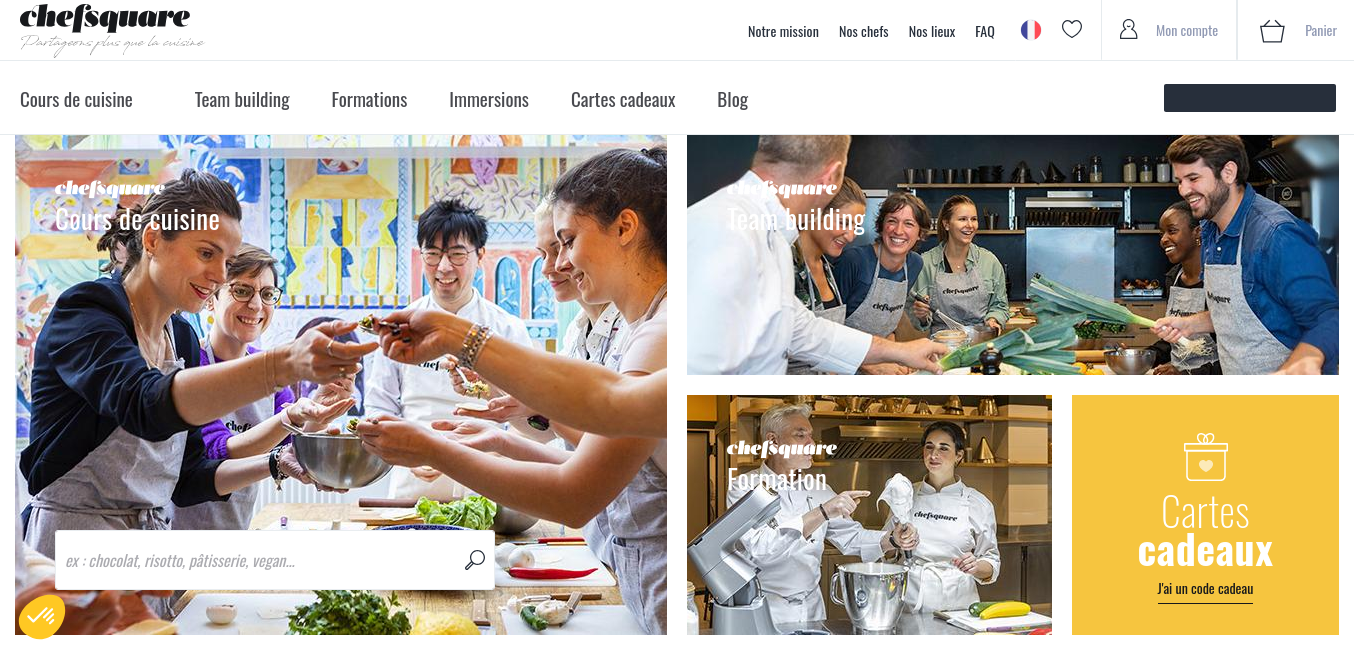Open the Team building menu
The width and height of the screenshot is (1366, 651).
tap(242, 100)
